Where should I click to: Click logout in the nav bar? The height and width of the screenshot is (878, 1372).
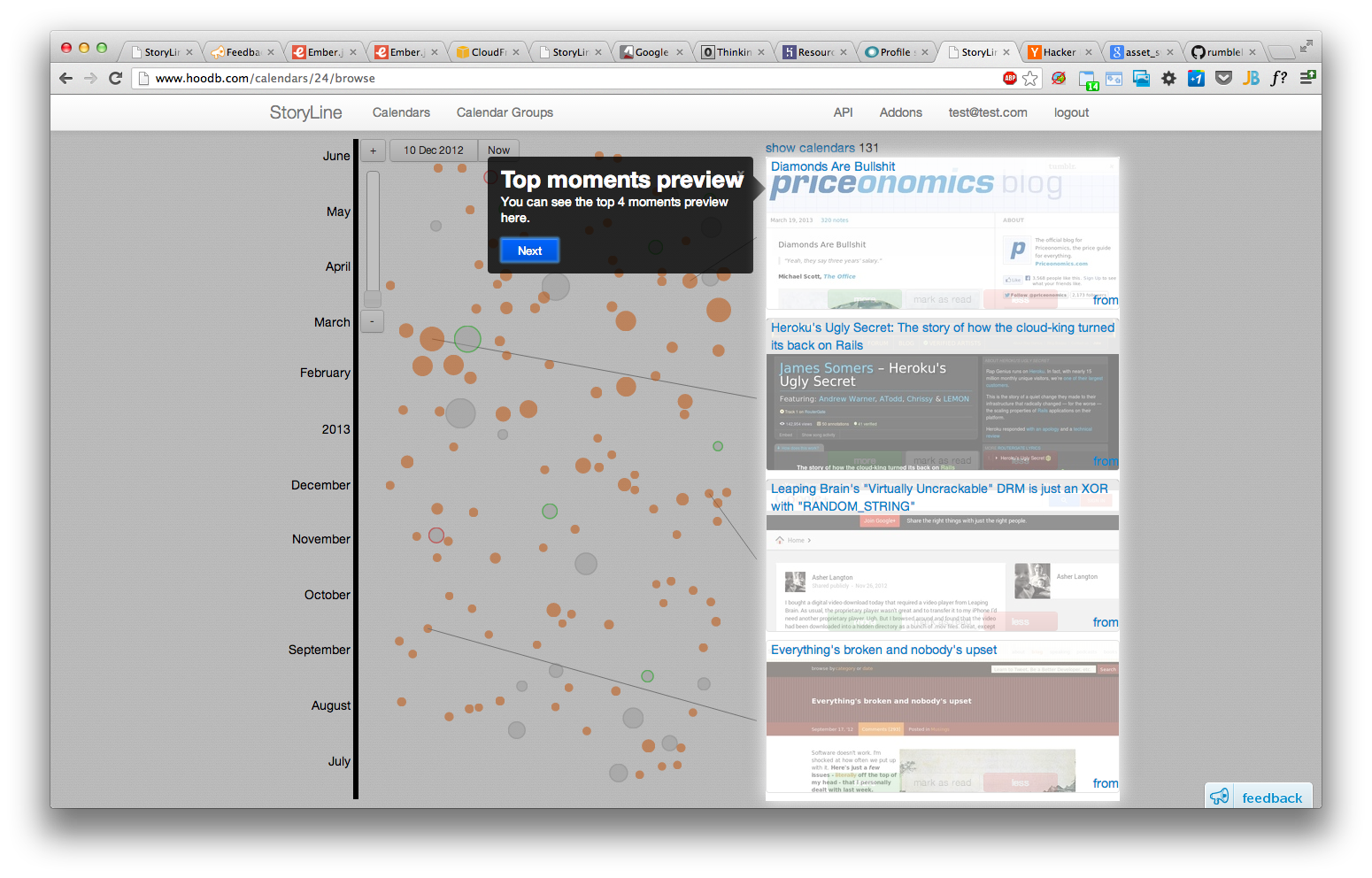(1071, 112)
